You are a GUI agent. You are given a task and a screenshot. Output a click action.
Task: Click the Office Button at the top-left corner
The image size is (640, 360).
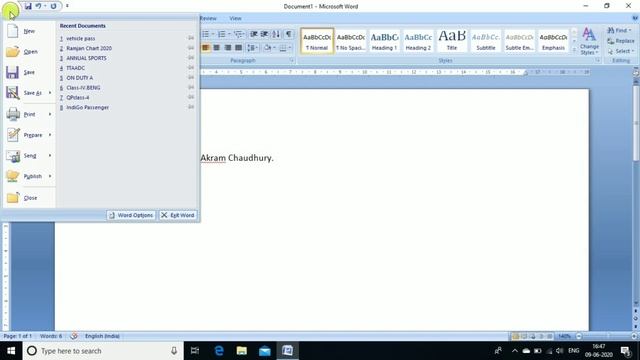(10, 11)
